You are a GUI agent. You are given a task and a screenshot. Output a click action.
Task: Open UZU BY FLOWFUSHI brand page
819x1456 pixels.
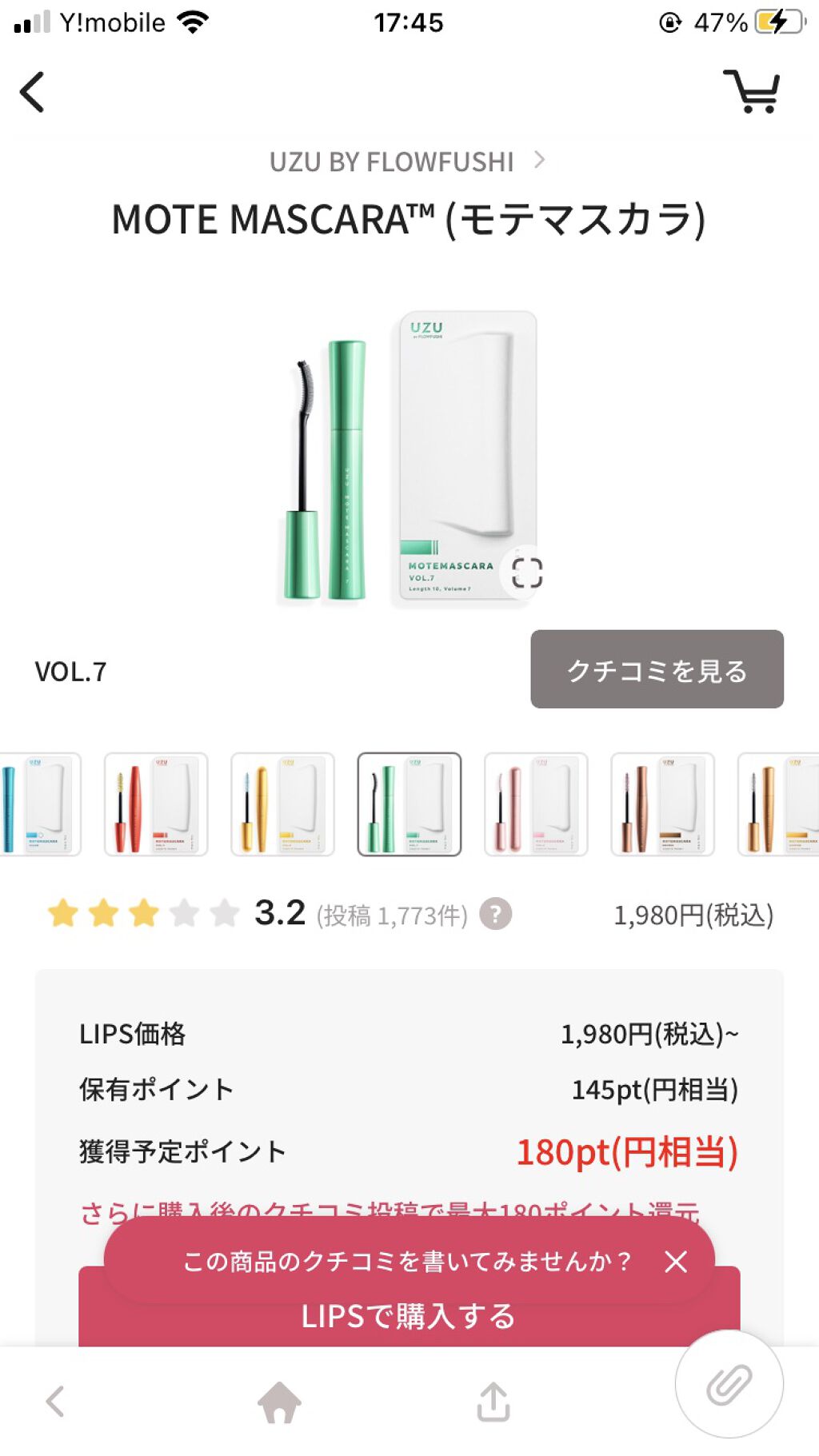pos(391,162)
